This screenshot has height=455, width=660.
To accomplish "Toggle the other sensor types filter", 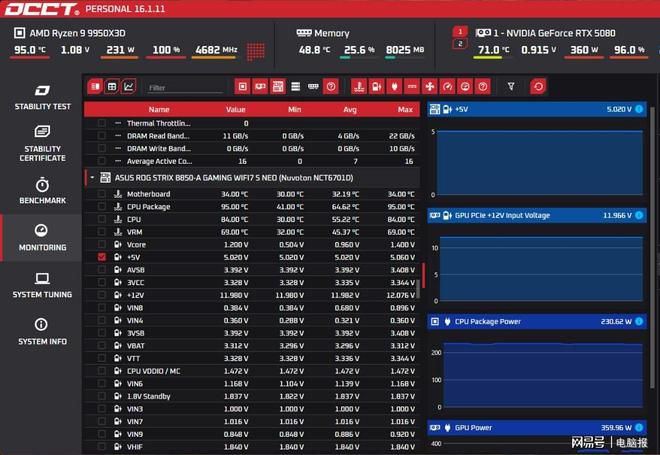I will pyautogui.click(x=483, y=87).
